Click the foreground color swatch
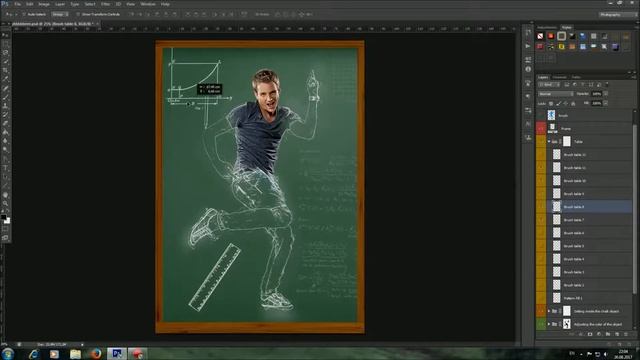 (x=4, y=217)
